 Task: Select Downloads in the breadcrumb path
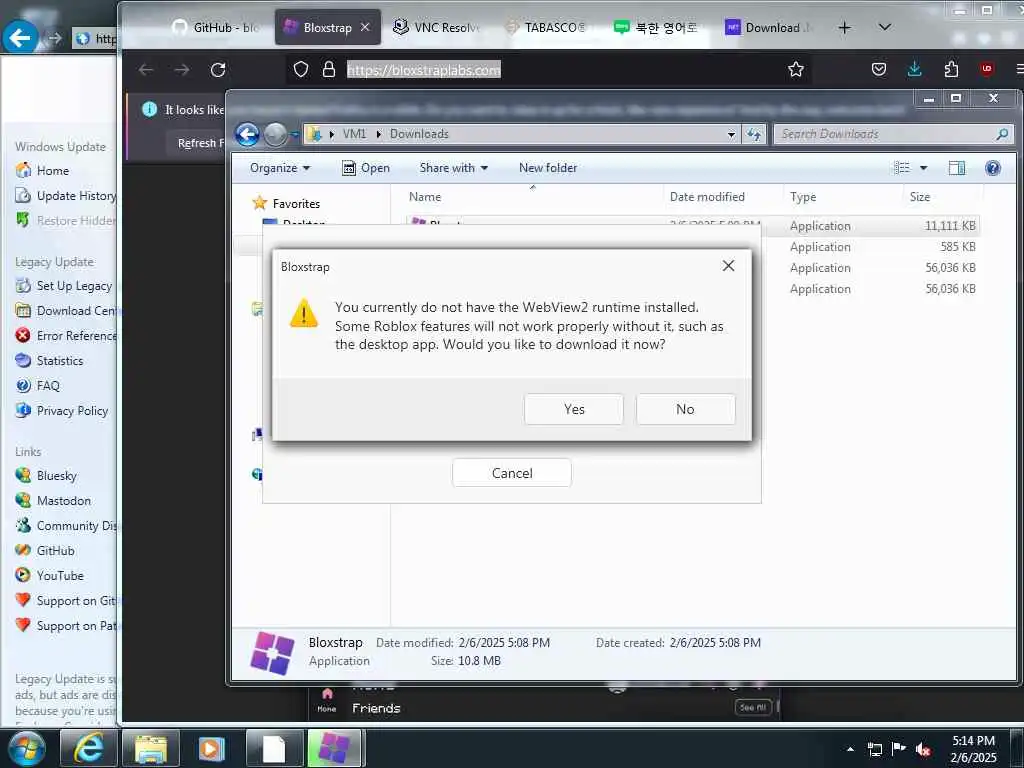tap(419, 134)
